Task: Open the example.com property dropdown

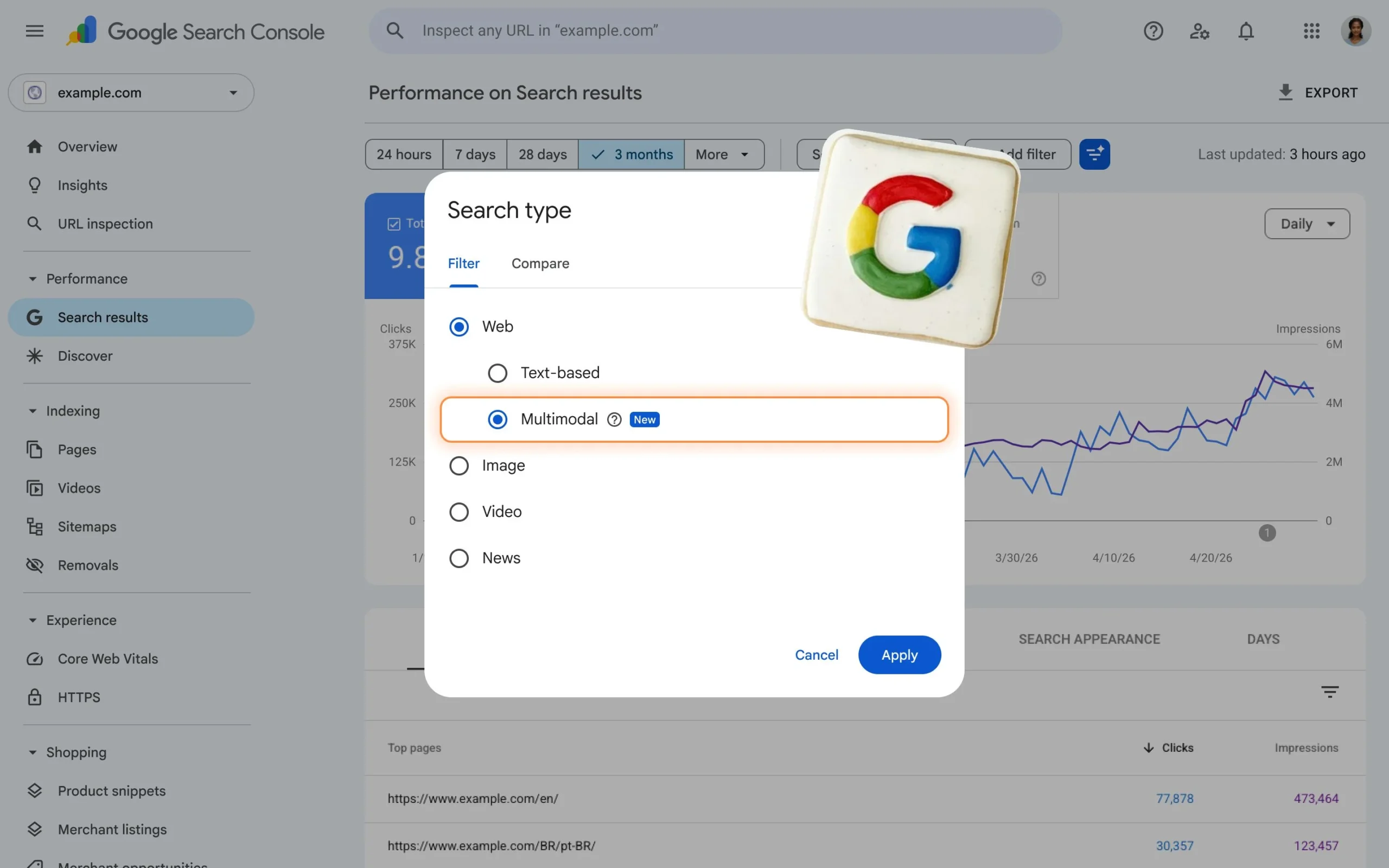Action: coord(131,92)
